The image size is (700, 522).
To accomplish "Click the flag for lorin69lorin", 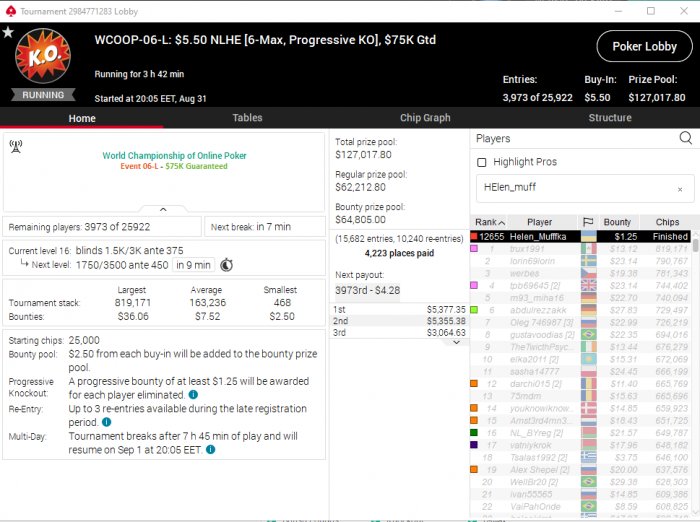I will (x=588, y=261).
